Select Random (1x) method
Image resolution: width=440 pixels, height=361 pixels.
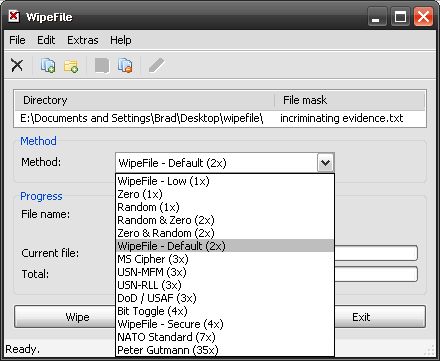click(224, 207)
